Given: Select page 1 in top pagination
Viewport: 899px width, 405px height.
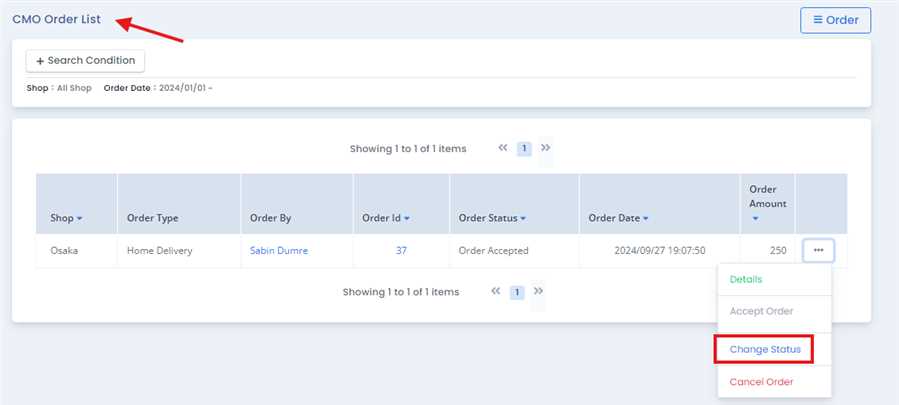Looking at the screenshot, I should (x=523, y=149).
